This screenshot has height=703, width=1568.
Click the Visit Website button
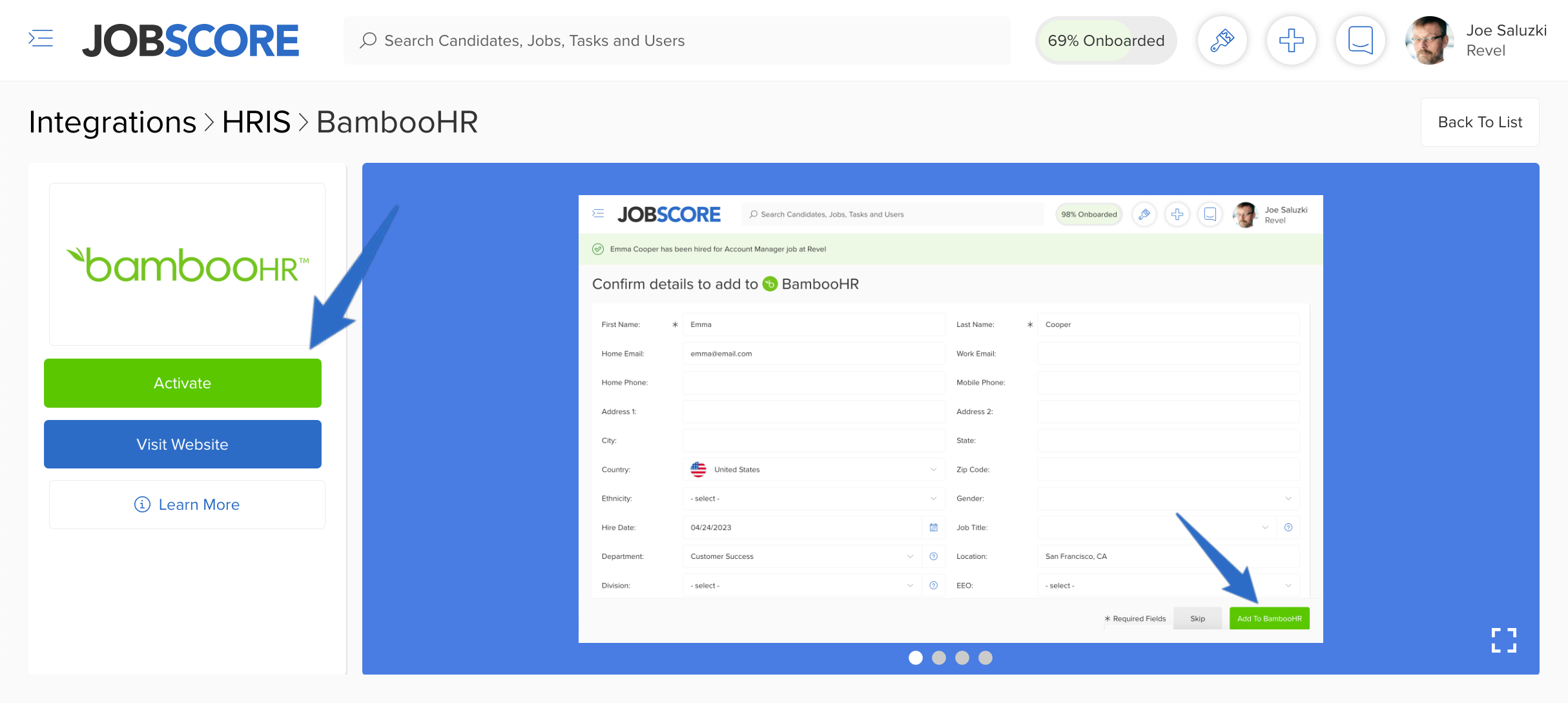tap(183, 445)
